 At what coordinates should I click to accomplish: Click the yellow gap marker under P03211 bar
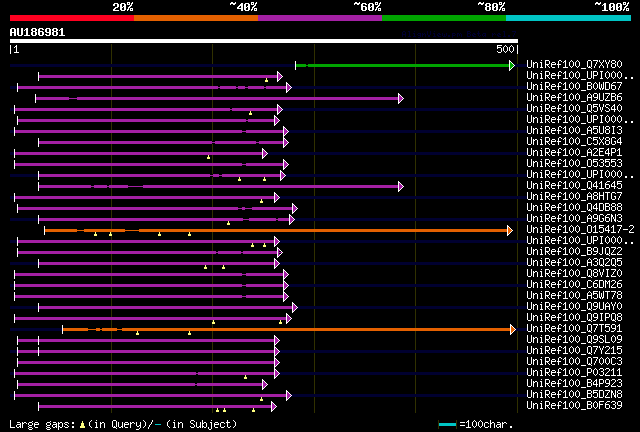click(x=245, y=377)
